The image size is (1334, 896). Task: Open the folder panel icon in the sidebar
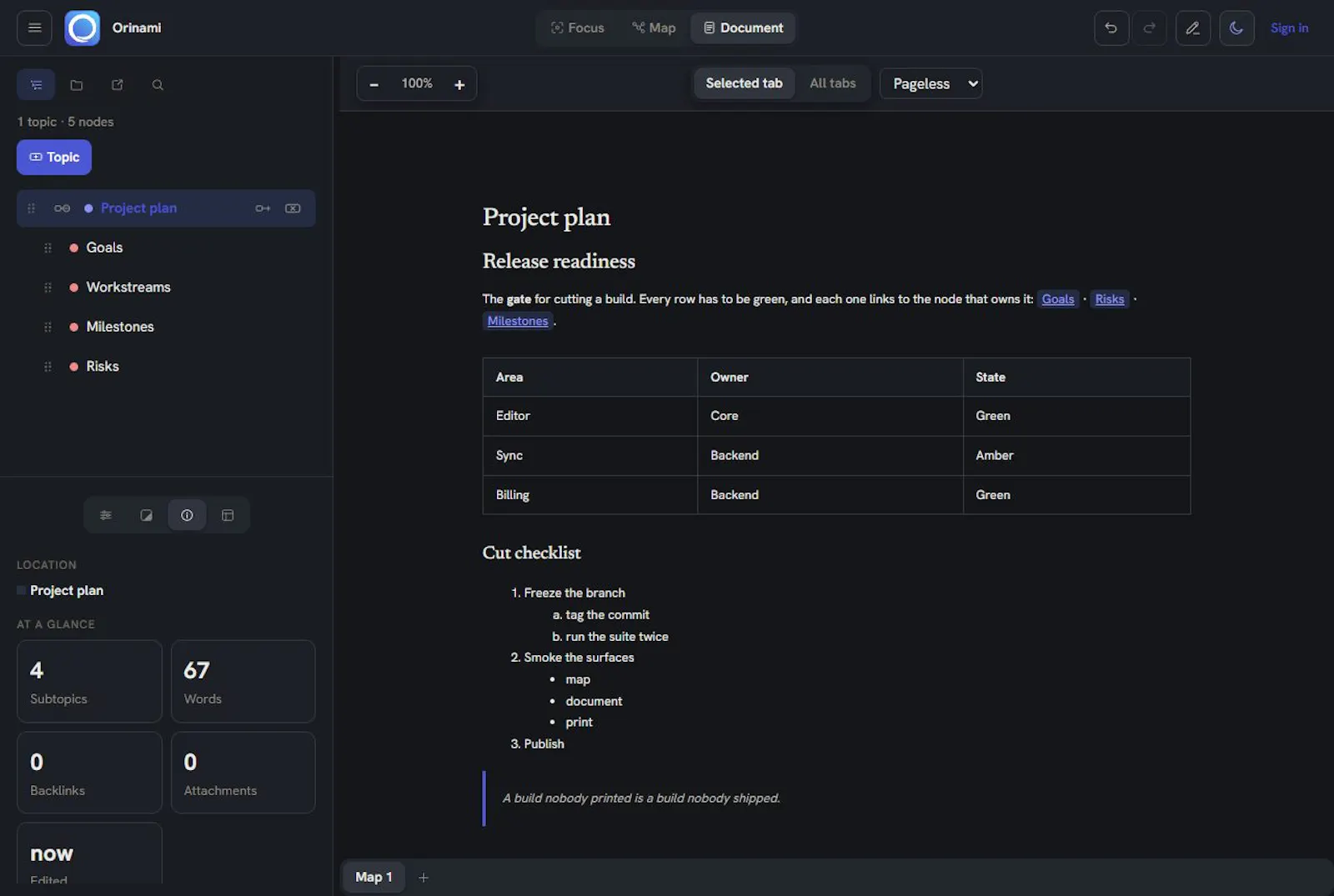77,85
